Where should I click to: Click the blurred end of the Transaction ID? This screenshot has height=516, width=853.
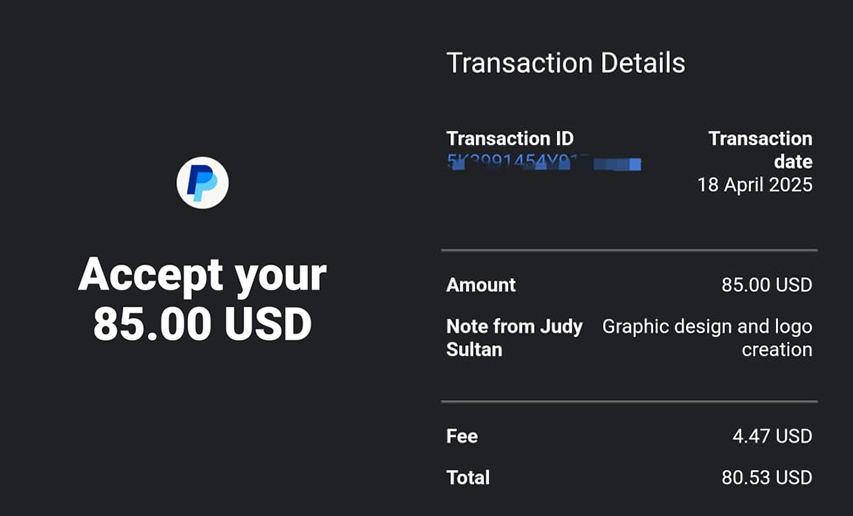pyautogui.click(x=615, y=164)
